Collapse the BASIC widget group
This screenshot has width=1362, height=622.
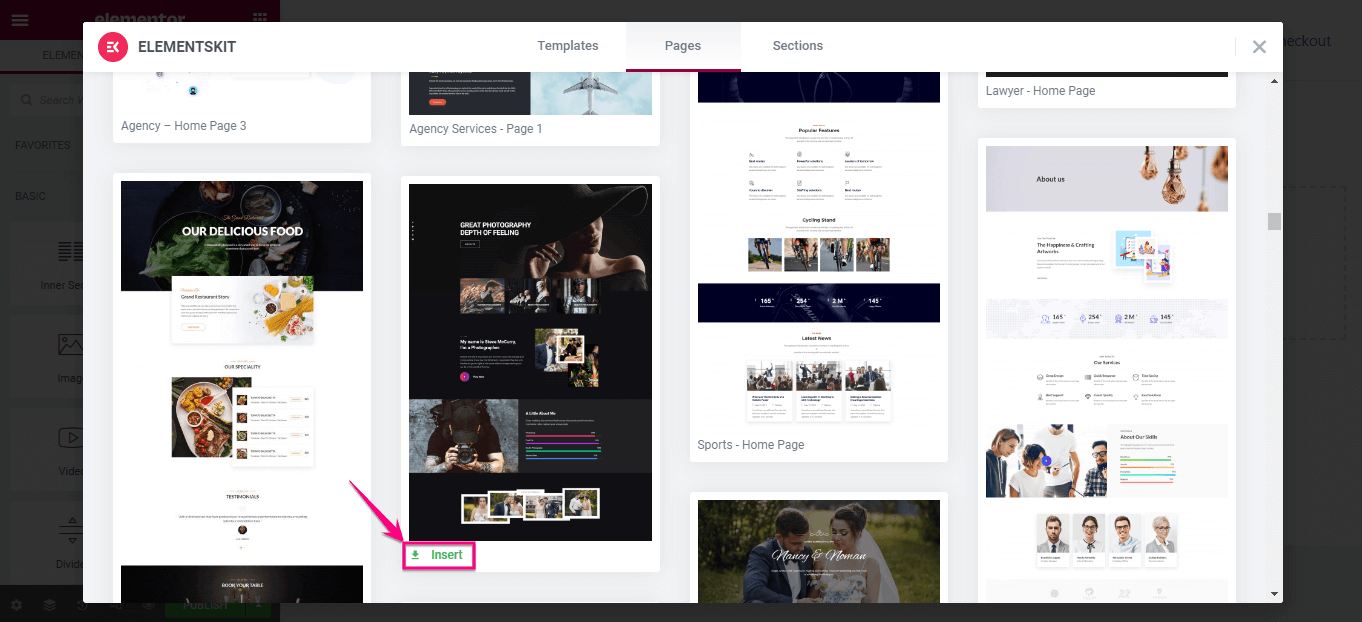(31, 196)
